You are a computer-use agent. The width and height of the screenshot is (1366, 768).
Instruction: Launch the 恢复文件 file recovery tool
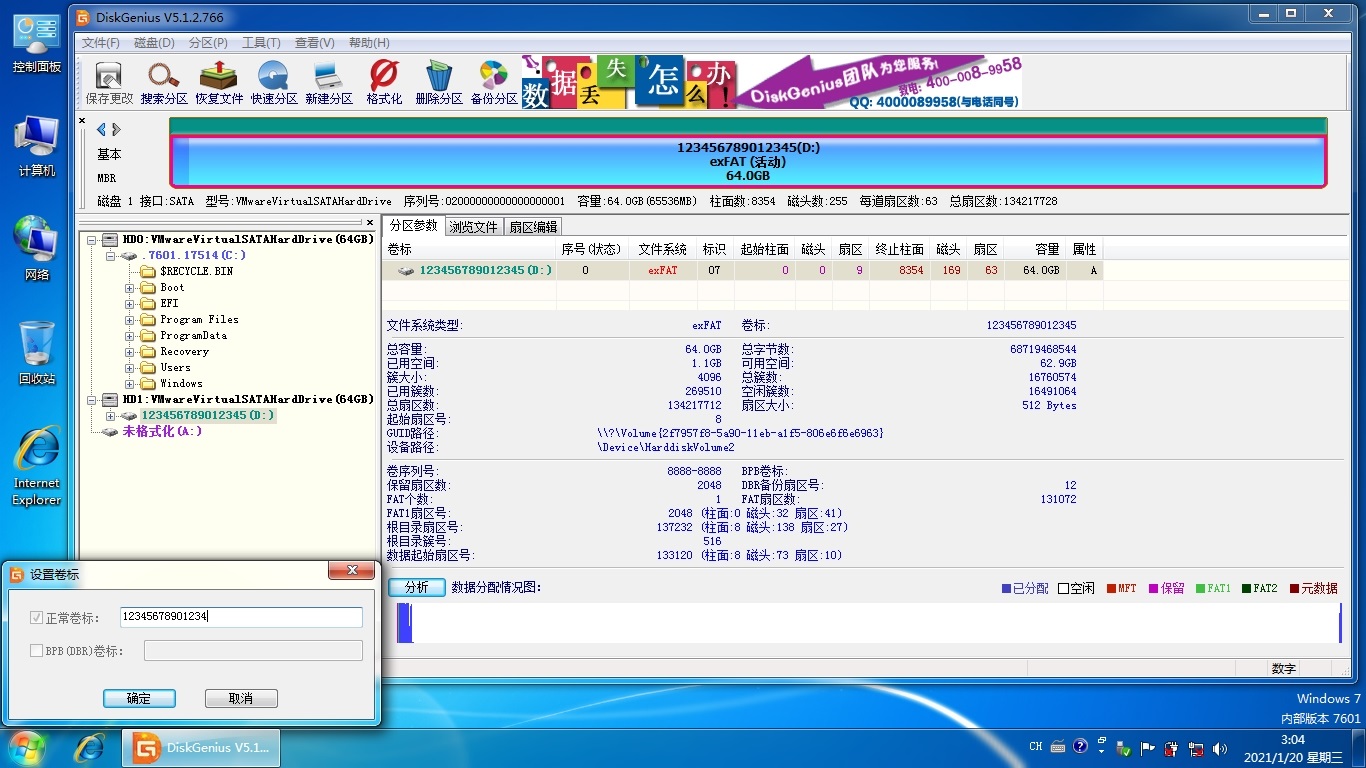point(219,82)
